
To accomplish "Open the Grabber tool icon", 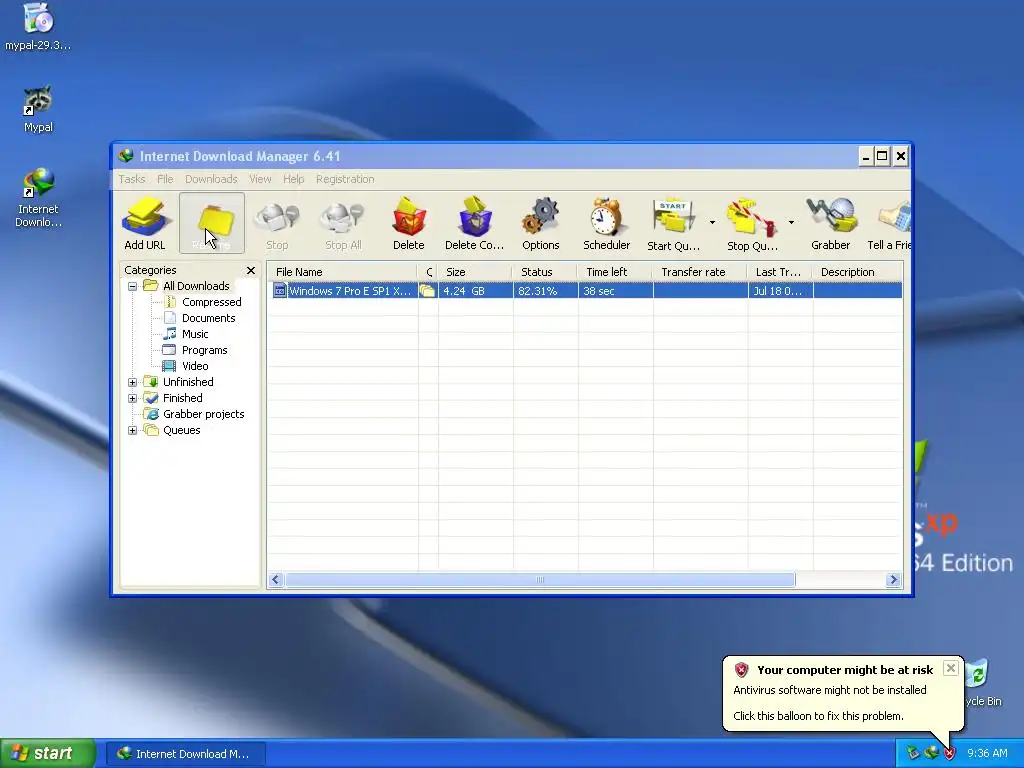I will pos(831,223).
